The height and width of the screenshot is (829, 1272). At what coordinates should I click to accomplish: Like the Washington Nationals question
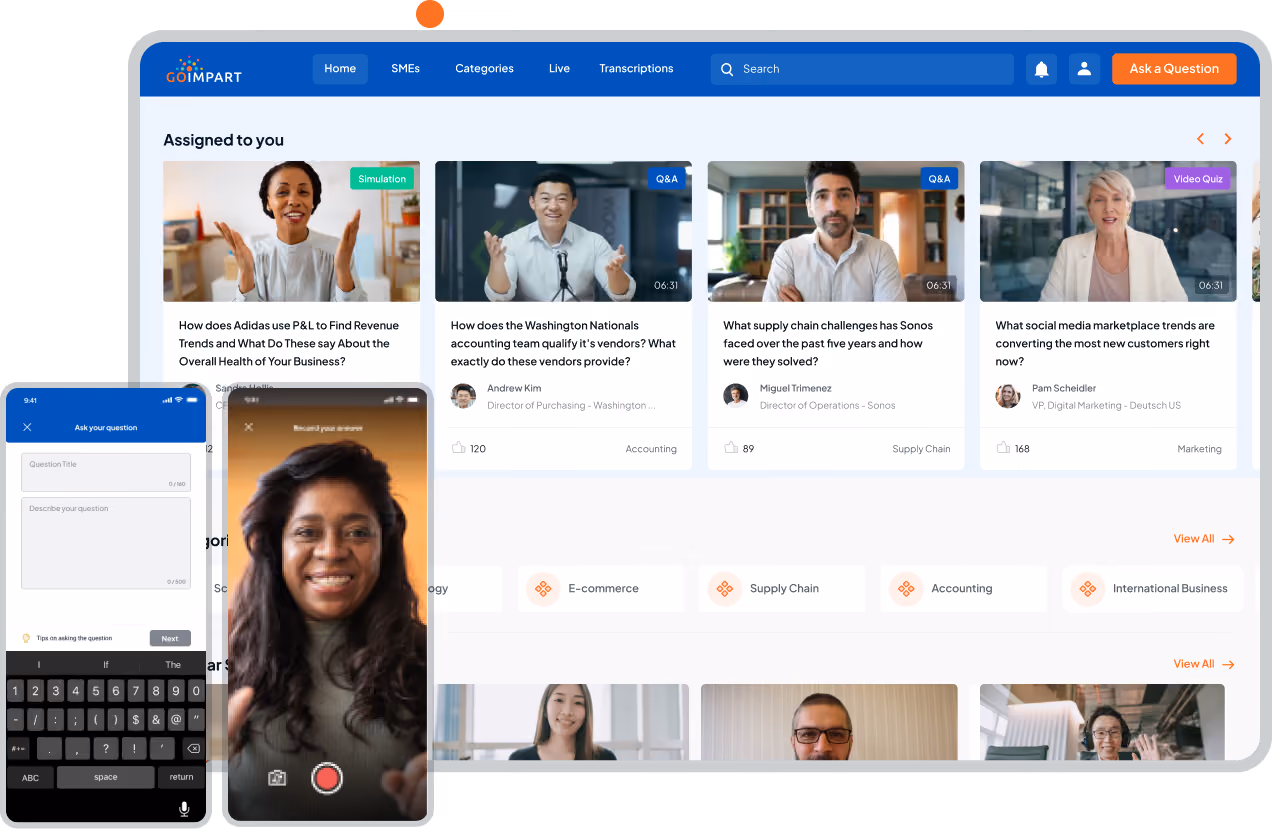click(x=459, y=448)
